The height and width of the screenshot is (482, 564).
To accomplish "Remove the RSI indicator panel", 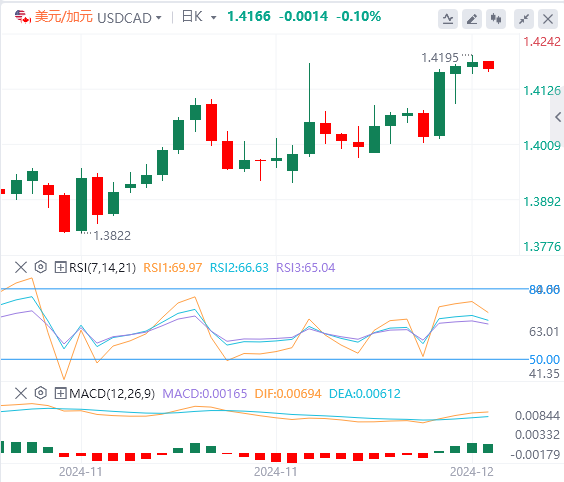I will coord(21,267).
